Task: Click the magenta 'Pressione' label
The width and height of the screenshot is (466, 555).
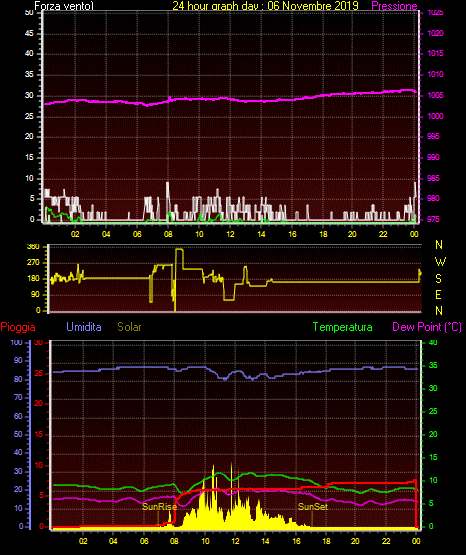Action: click(x=394, y=6)
